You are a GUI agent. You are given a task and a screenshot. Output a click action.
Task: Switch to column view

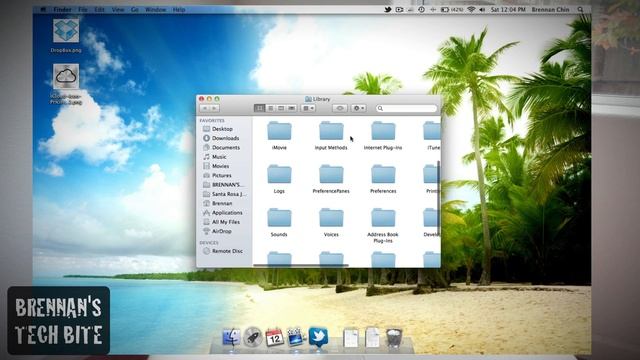(281, 108)
